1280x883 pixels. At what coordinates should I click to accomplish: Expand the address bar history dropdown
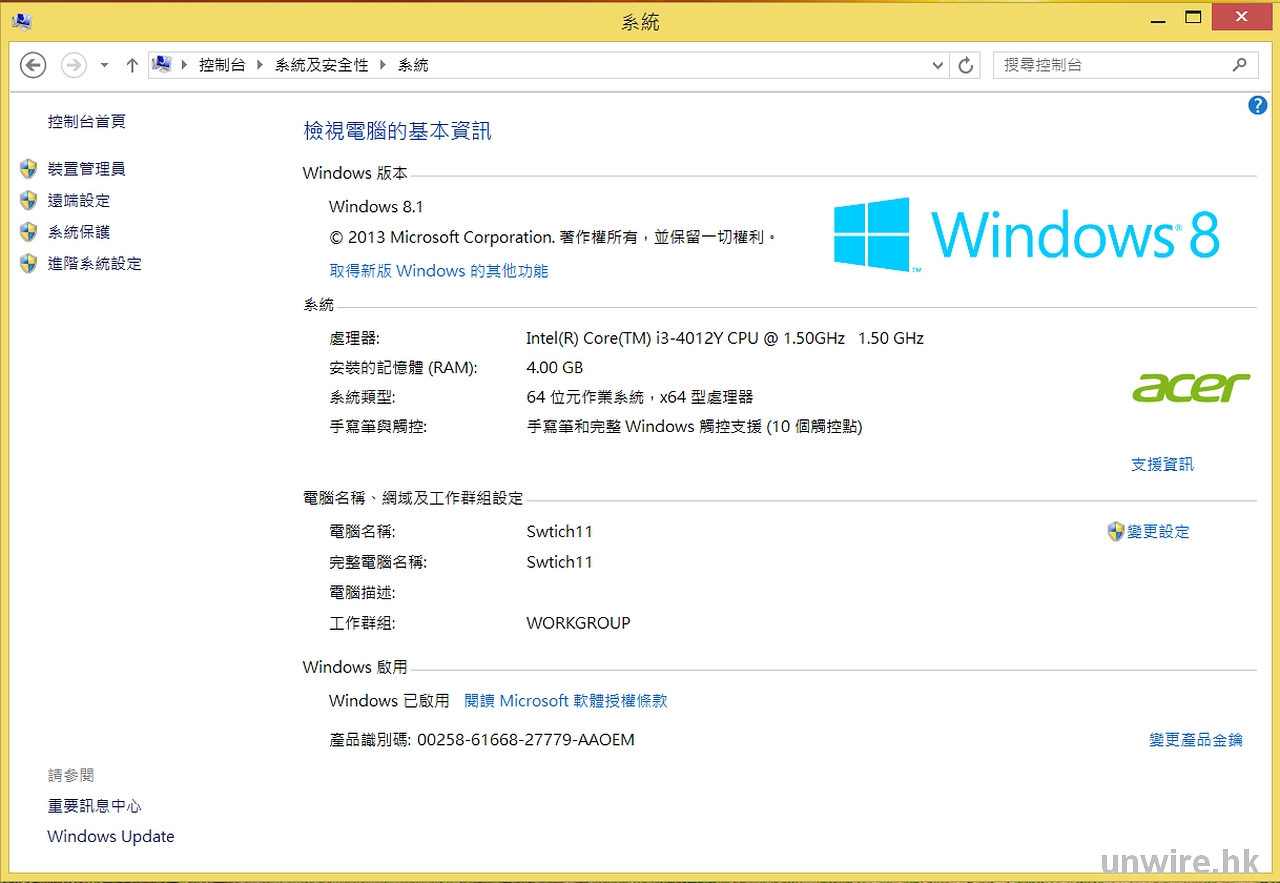937,65
